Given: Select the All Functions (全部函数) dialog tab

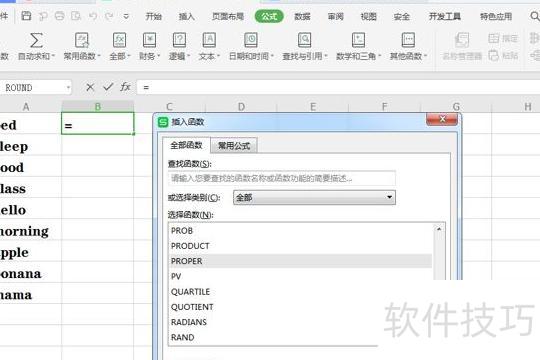Looking at the screenshot, I should click(x=186, y=145).
